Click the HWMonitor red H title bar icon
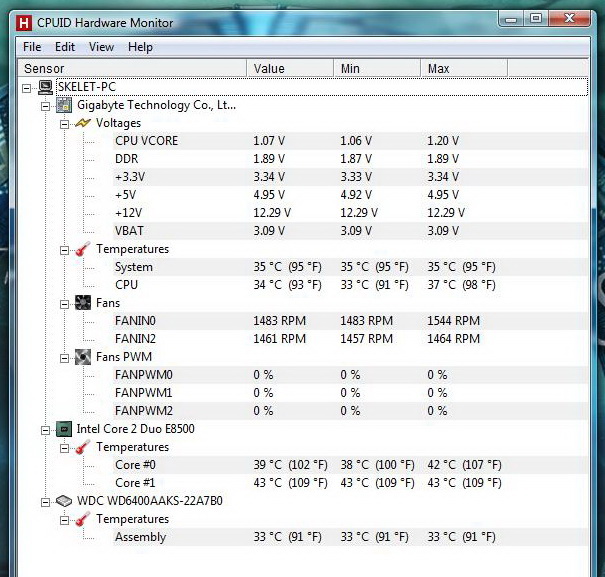 [24, 23]
